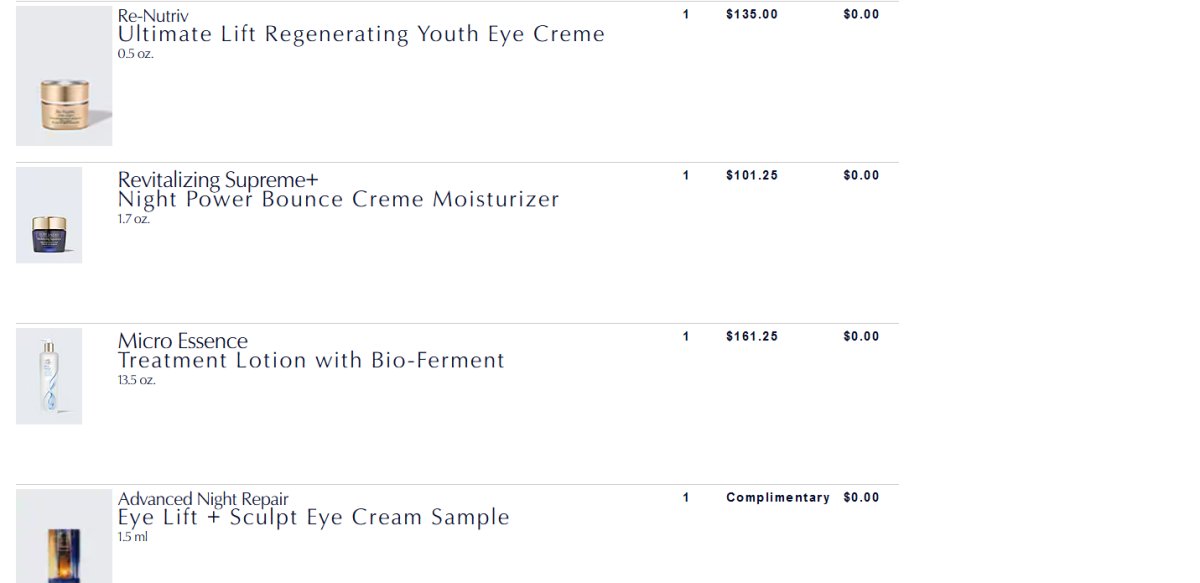Click the $161.25 price

pyautogui.click(x=752, y=337)
